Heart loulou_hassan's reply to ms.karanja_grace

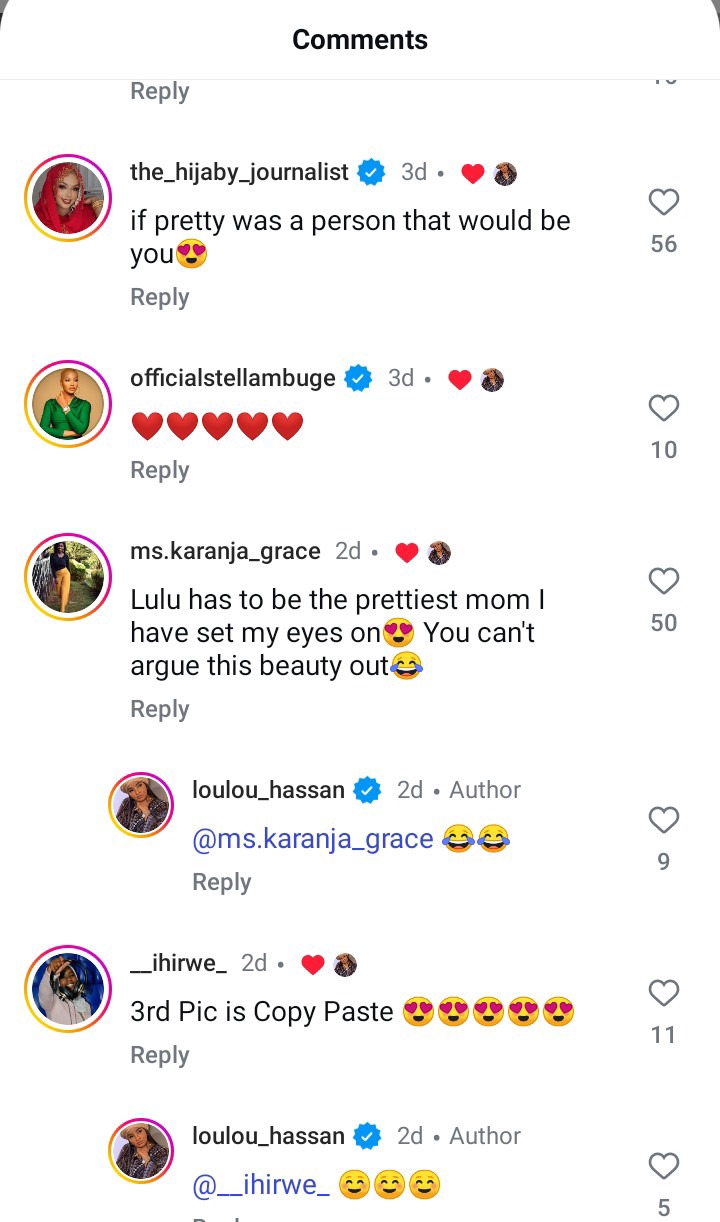point(664,821)
